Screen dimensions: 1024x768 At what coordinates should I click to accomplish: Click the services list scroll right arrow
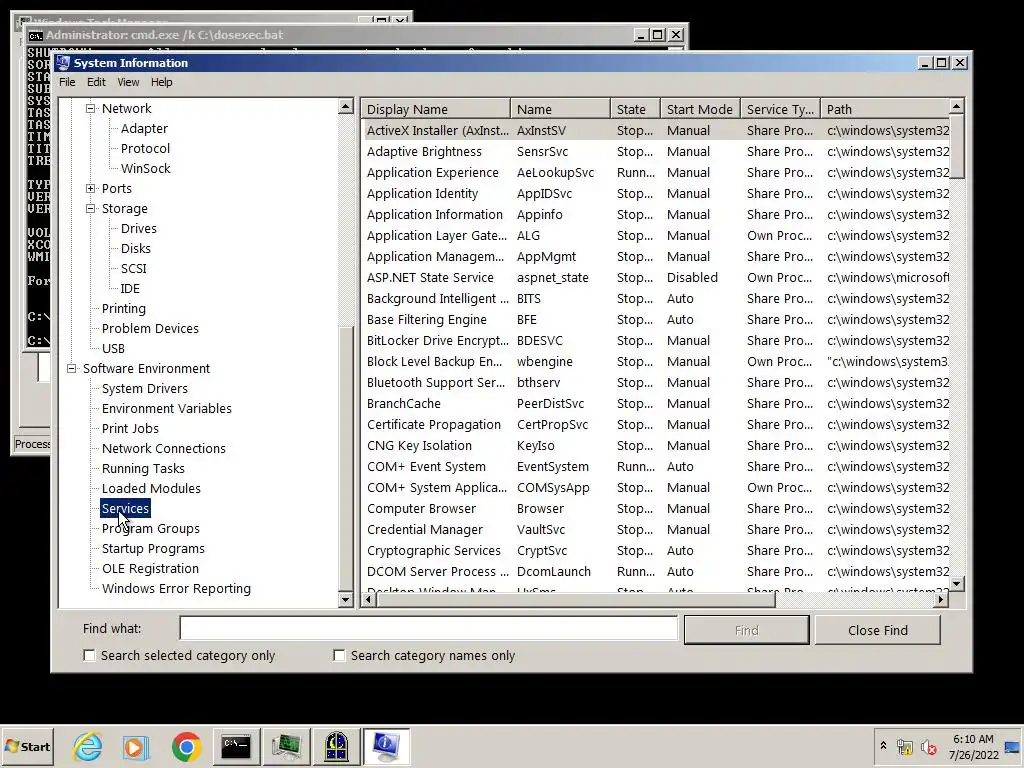(941, 599)
